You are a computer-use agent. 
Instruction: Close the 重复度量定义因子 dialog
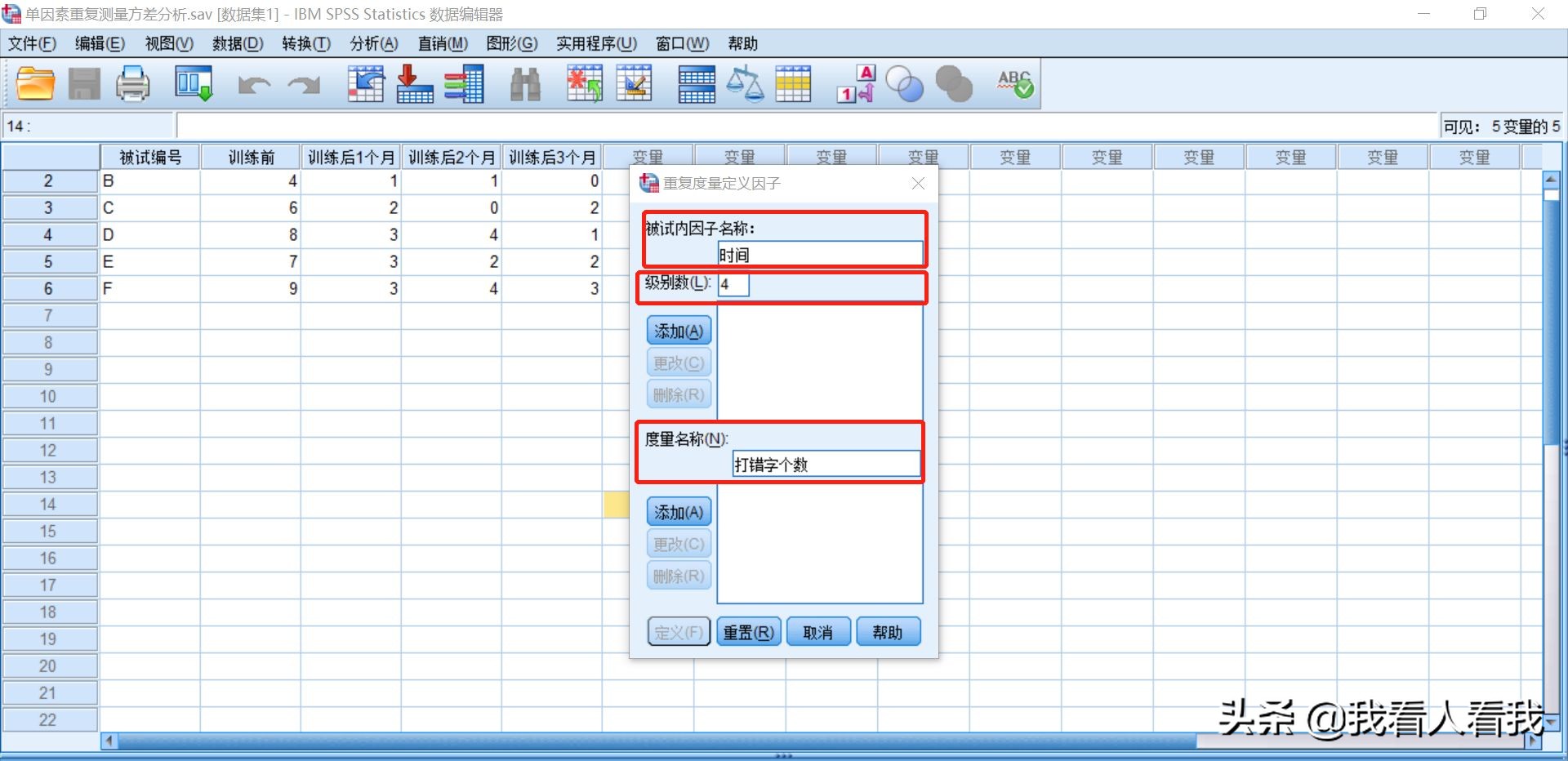(x=918, y=184)
